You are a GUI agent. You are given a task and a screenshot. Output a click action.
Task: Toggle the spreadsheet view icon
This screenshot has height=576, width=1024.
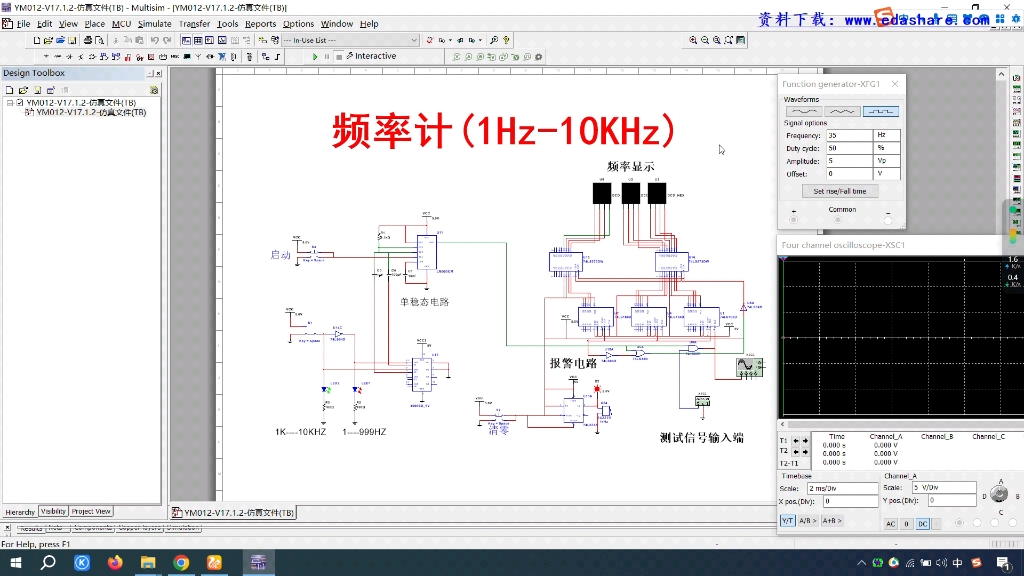tap(198, 40)
